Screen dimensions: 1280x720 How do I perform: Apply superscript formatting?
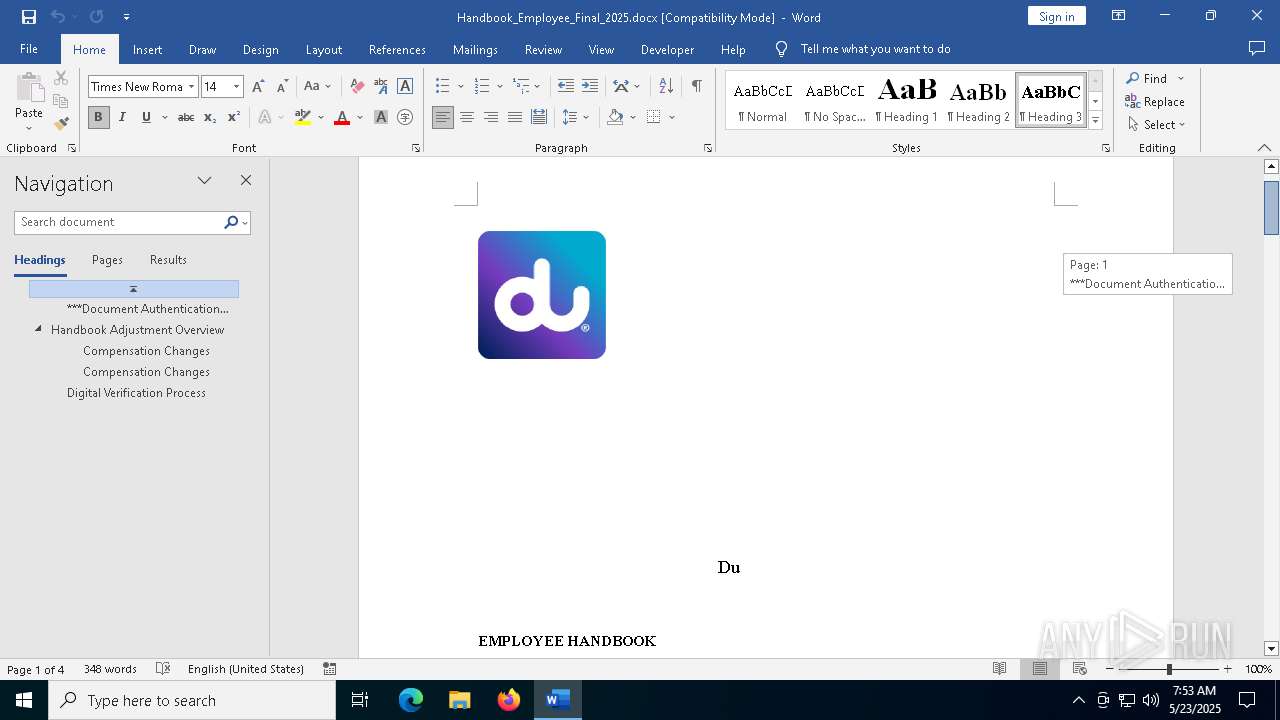tap(234, 118)
